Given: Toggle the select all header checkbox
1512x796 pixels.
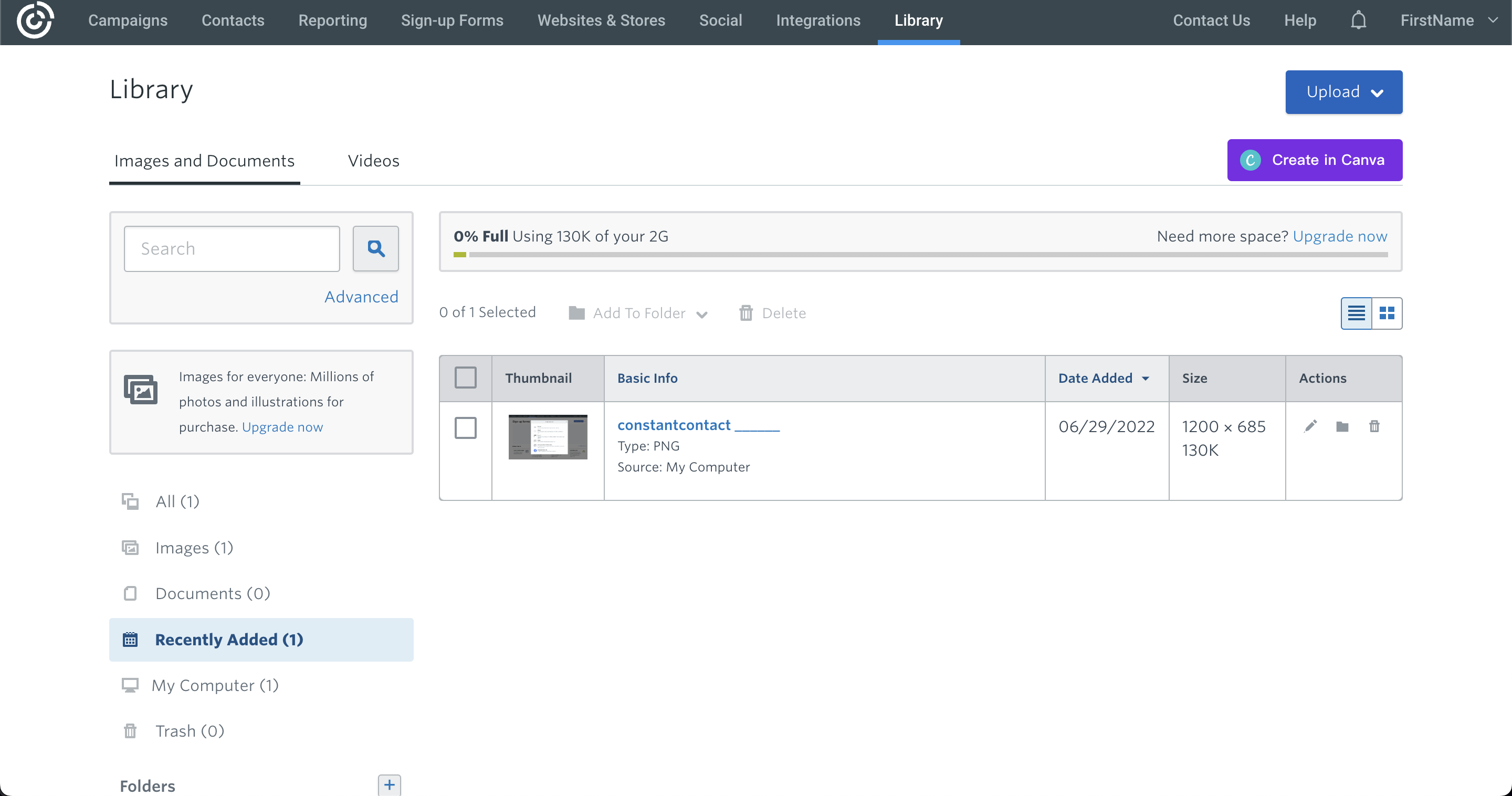Looking at the screenshot, I should [x=465, y=377].
